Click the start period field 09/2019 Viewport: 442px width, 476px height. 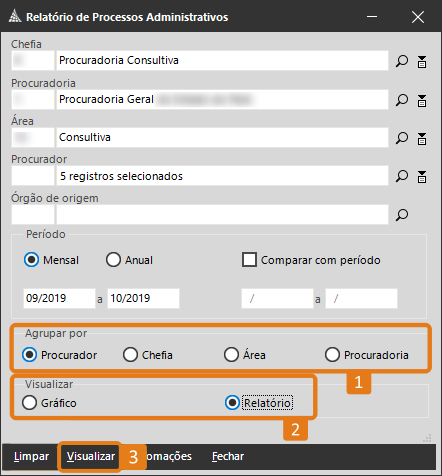(x=59, y=298)
